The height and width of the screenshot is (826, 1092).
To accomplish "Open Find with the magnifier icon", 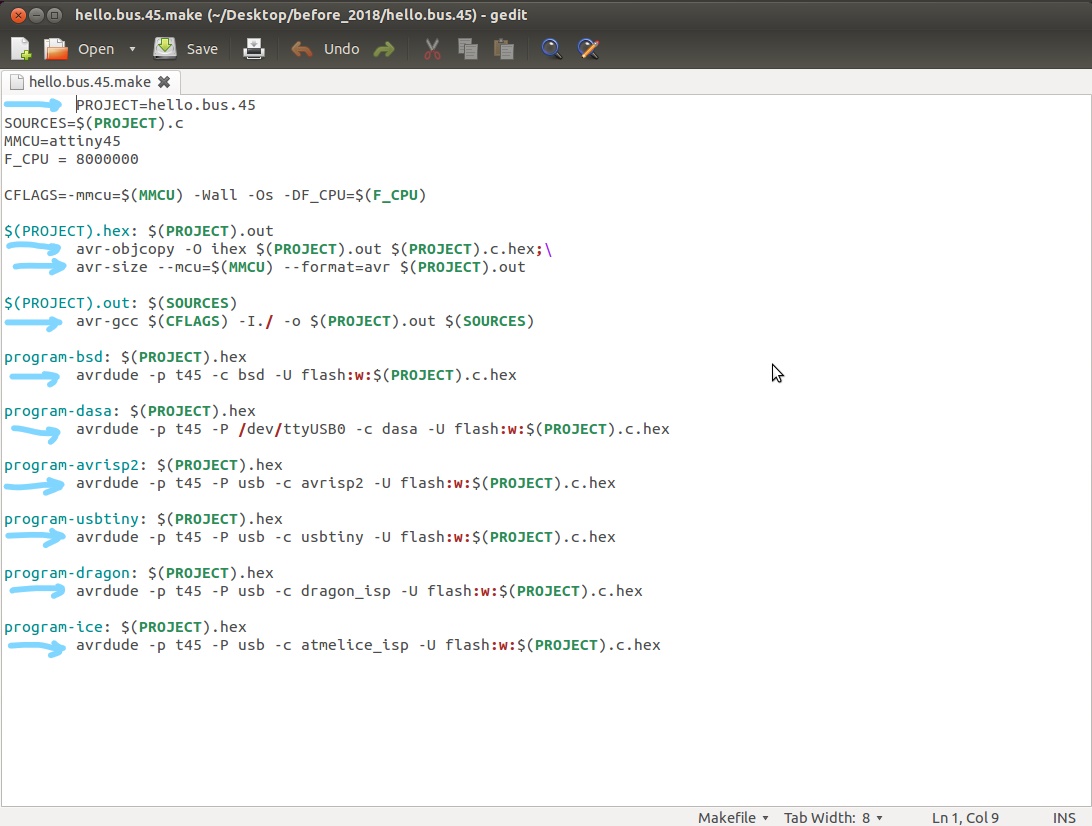I will point(551,49).
